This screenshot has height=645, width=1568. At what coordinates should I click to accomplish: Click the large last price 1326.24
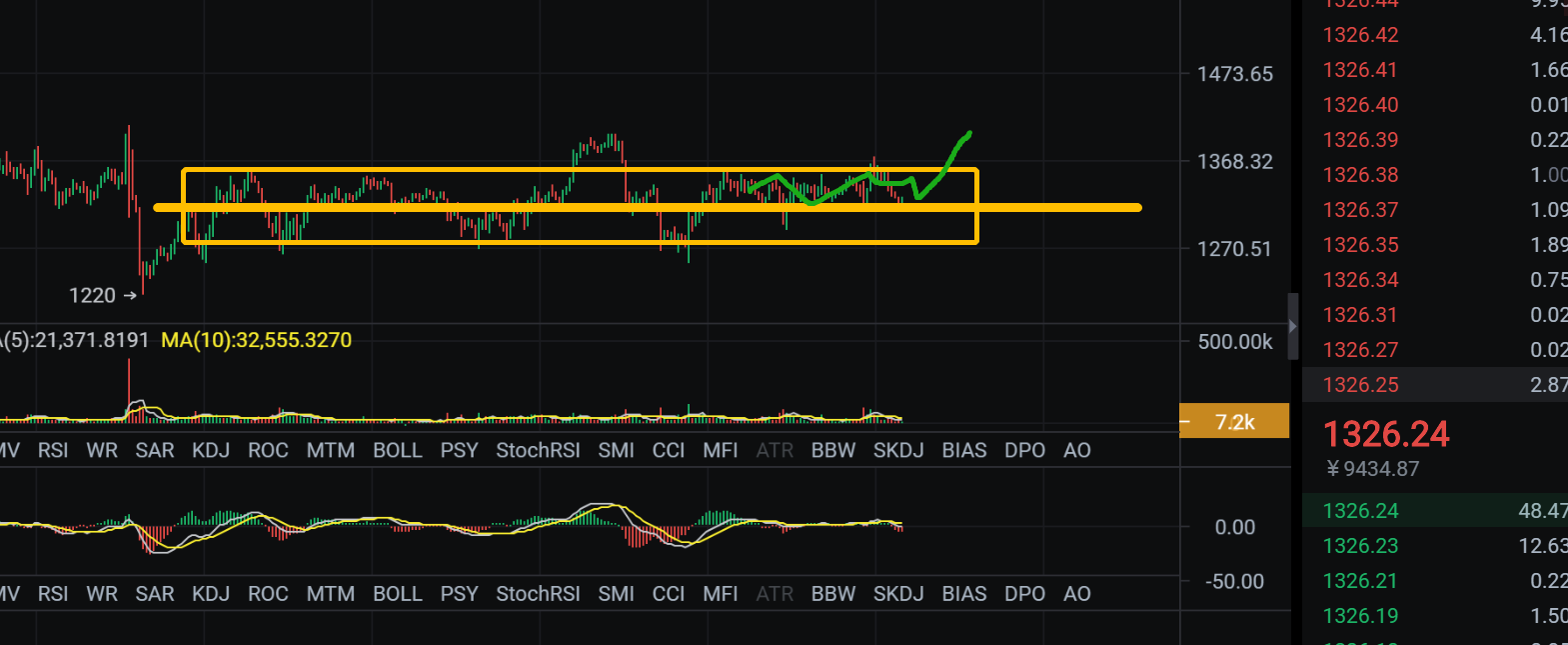(1386, 434)
